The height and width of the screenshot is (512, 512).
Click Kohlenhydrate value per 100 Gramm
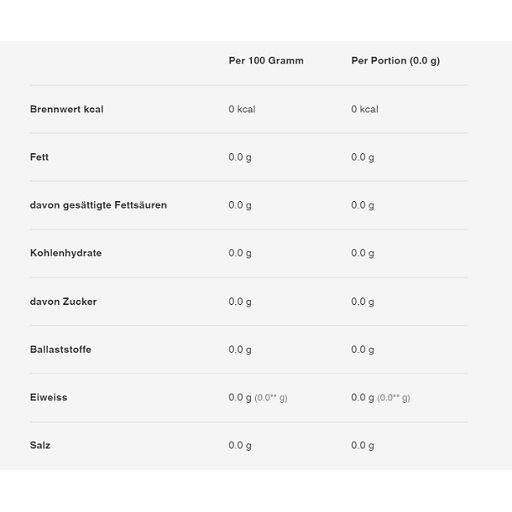240,253
